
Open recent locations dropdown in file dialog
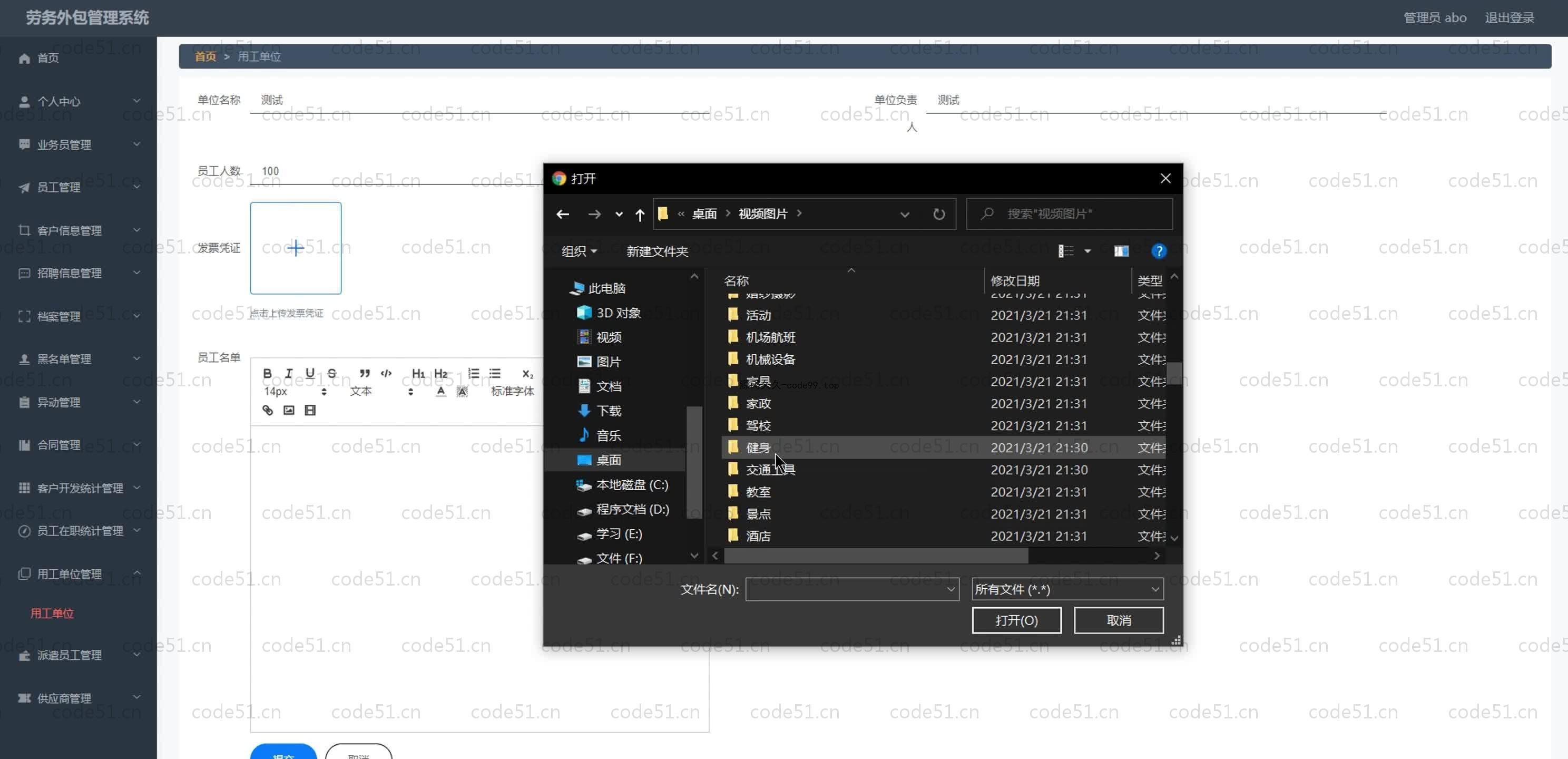[x=619, y=214]
